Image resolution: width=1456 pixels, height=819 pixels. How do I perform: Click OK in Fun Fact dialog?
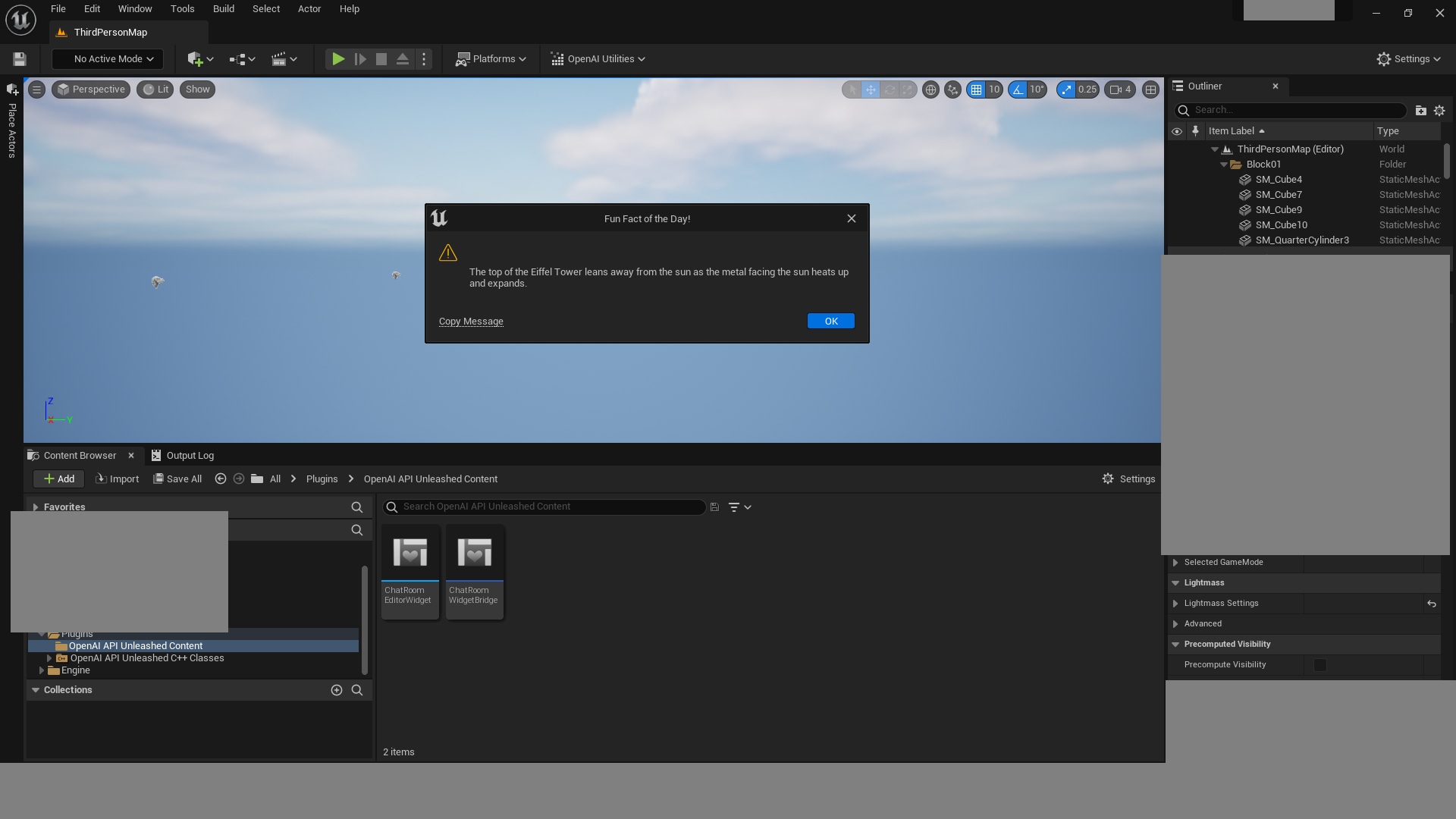[x=830, y=322]
